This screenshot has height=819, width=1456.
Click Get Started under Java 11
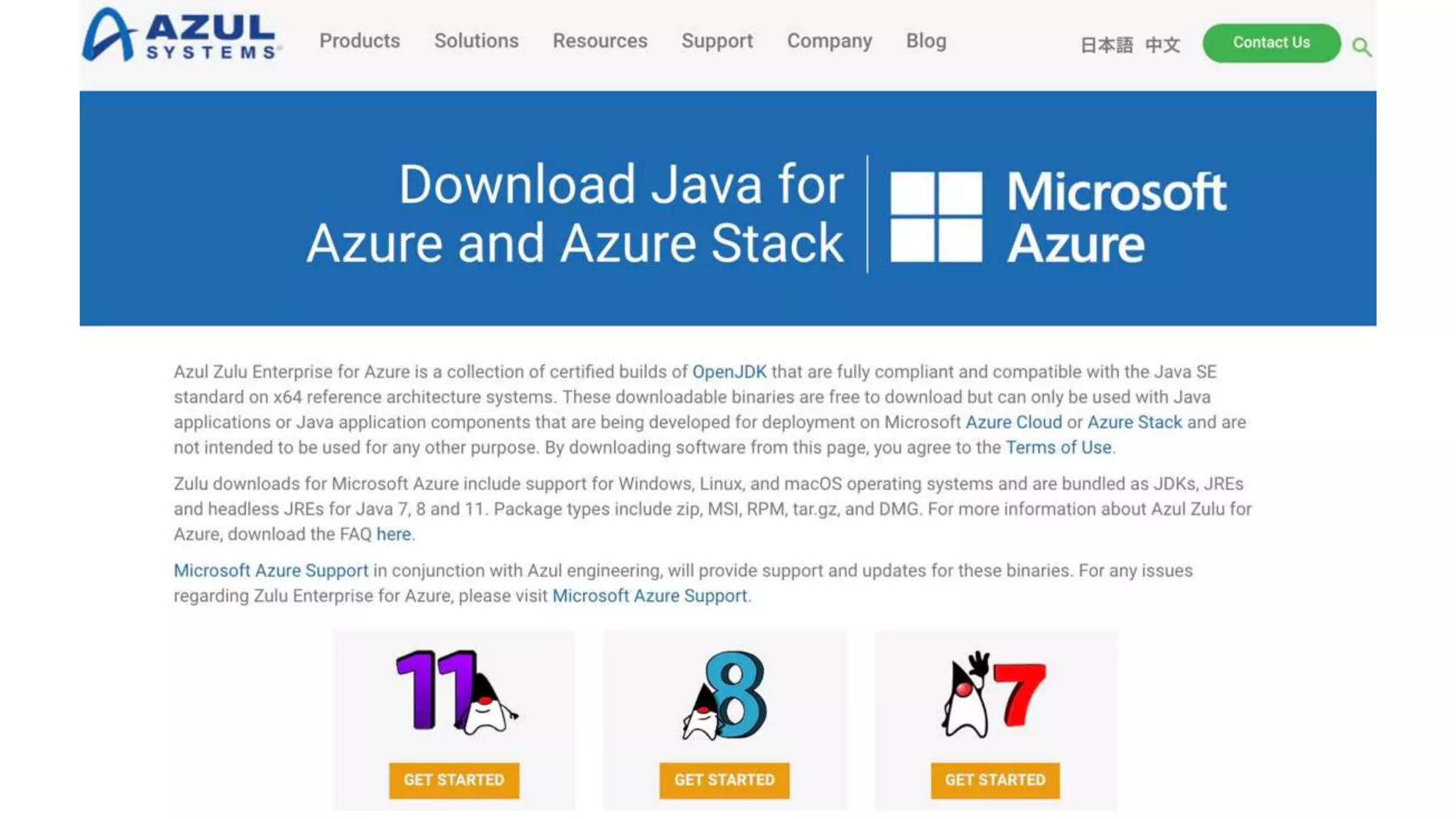(x=454, y=780)
